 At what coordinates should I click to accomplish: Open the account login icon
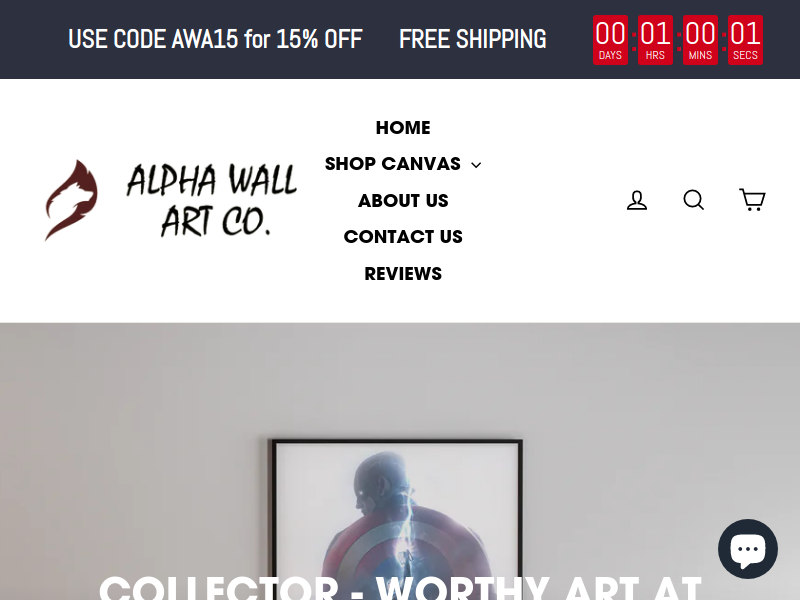(637, 200)
